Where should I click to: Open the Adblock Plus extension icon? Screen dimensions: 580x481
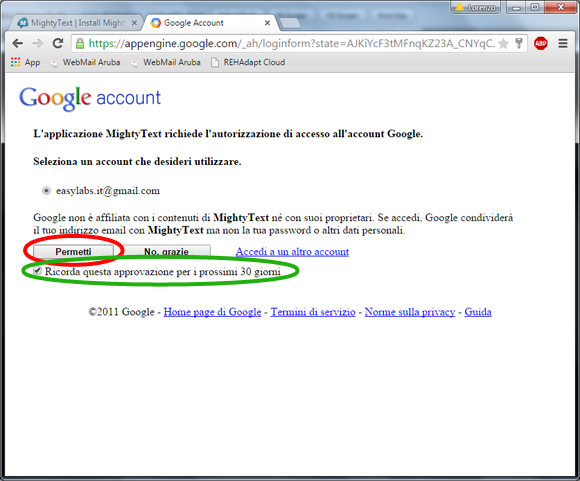click(x=540, y=44)
